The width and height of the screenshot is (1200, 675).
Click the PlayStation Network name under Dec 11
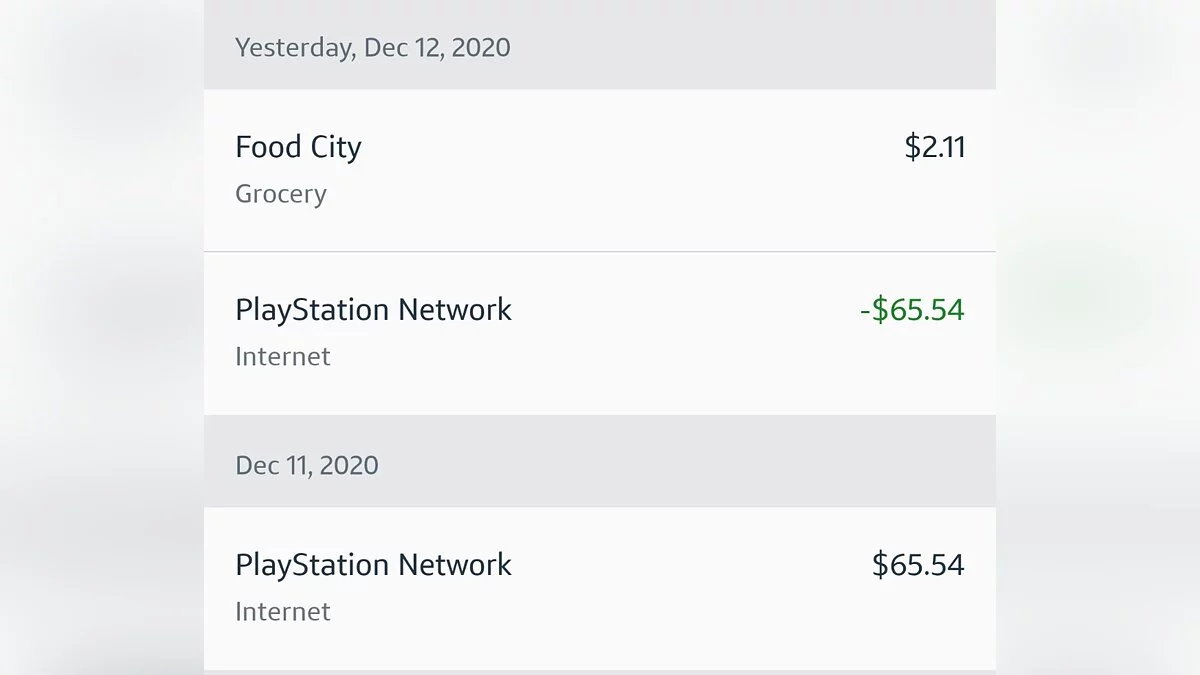tap(373, 565)
